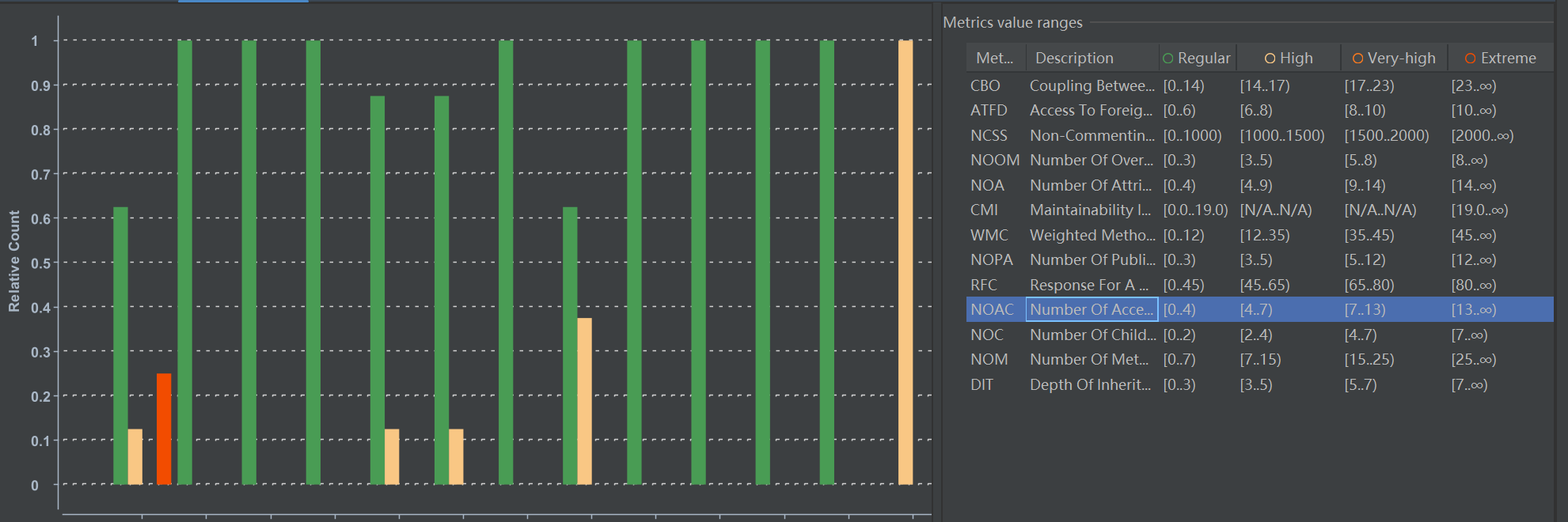Image resolution: width=1568 pixels, height=522 pixels.
Task: Click the Extreme column header
Action: tap(1500, 58)
